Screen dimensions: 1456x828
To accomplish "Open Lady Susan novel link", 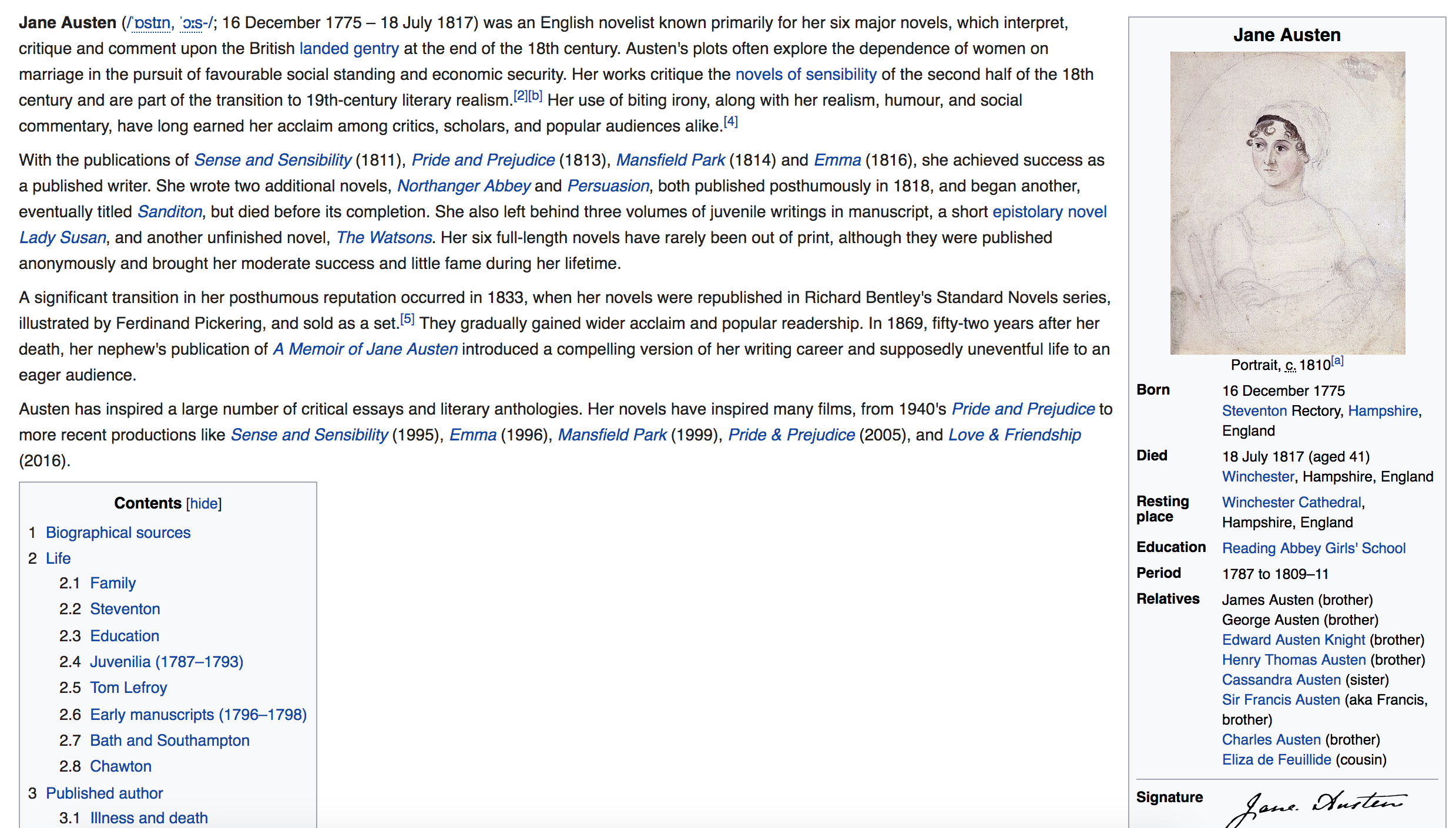I will click(x=63, y=238).
